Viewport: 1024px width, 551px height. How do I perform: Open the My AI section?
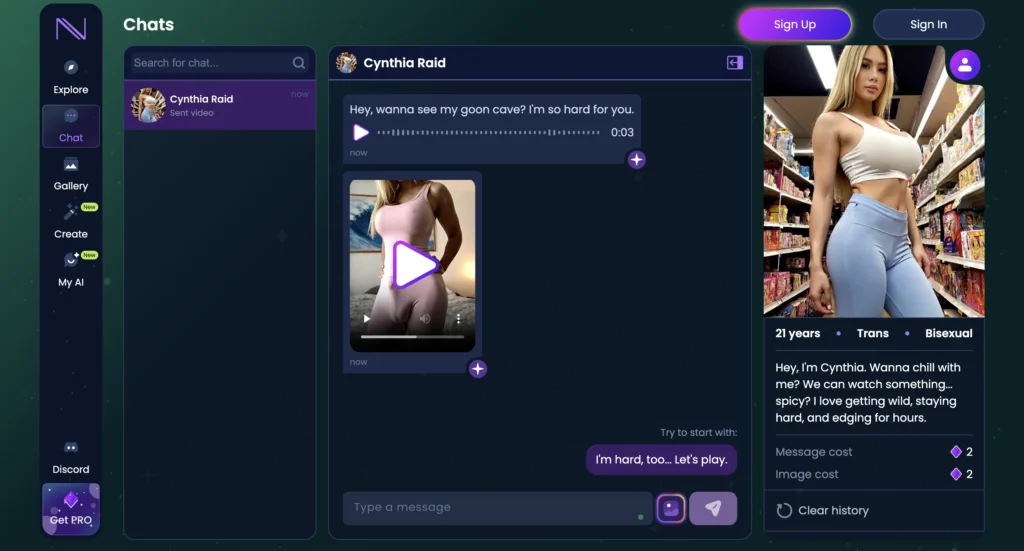coord(71,270)
